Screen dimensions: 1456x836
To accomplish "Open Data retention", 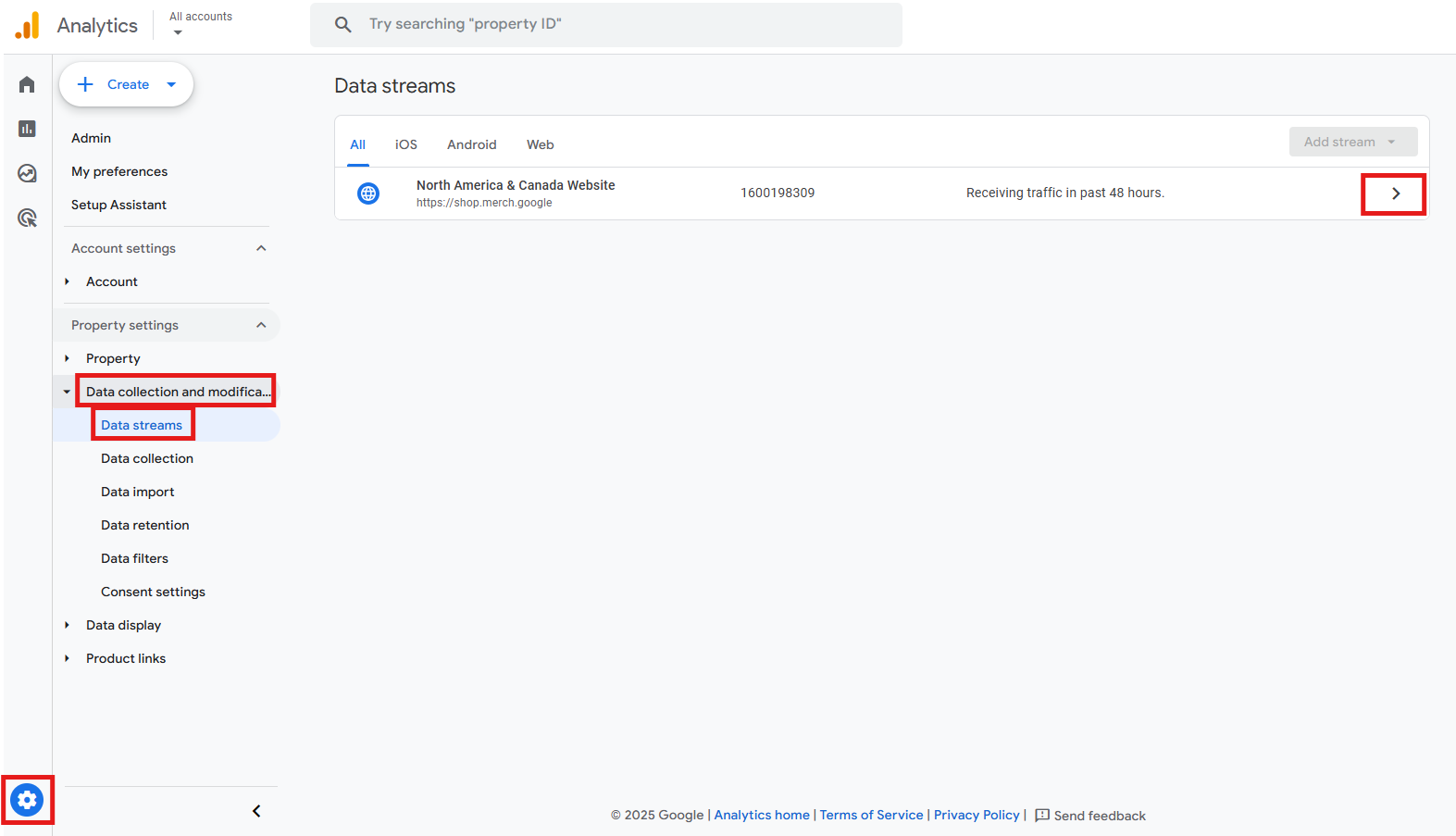I will 145,525.
